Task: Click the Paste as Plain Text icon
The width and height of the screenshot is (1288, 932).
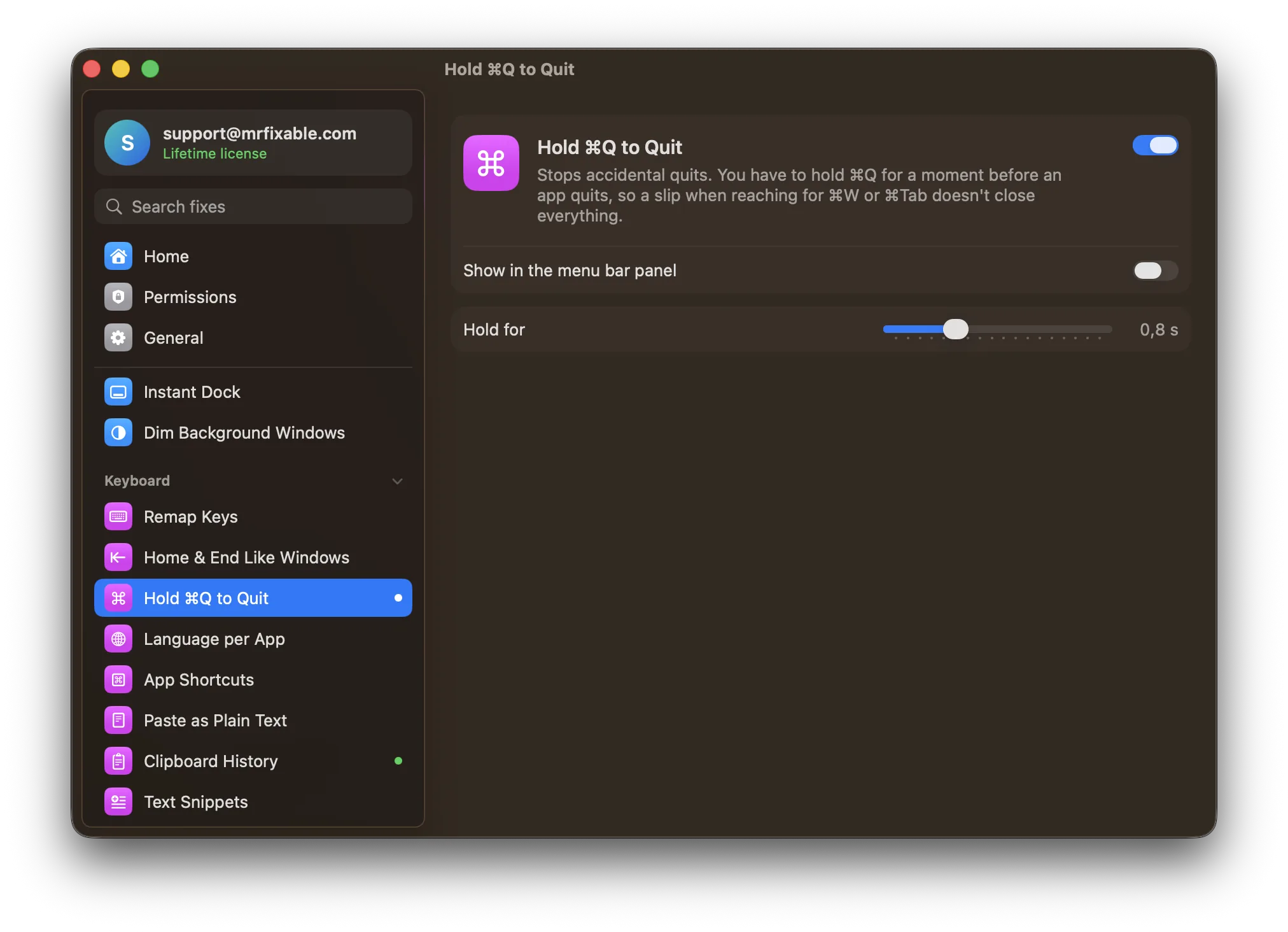Action: click(x=118, y=721)
